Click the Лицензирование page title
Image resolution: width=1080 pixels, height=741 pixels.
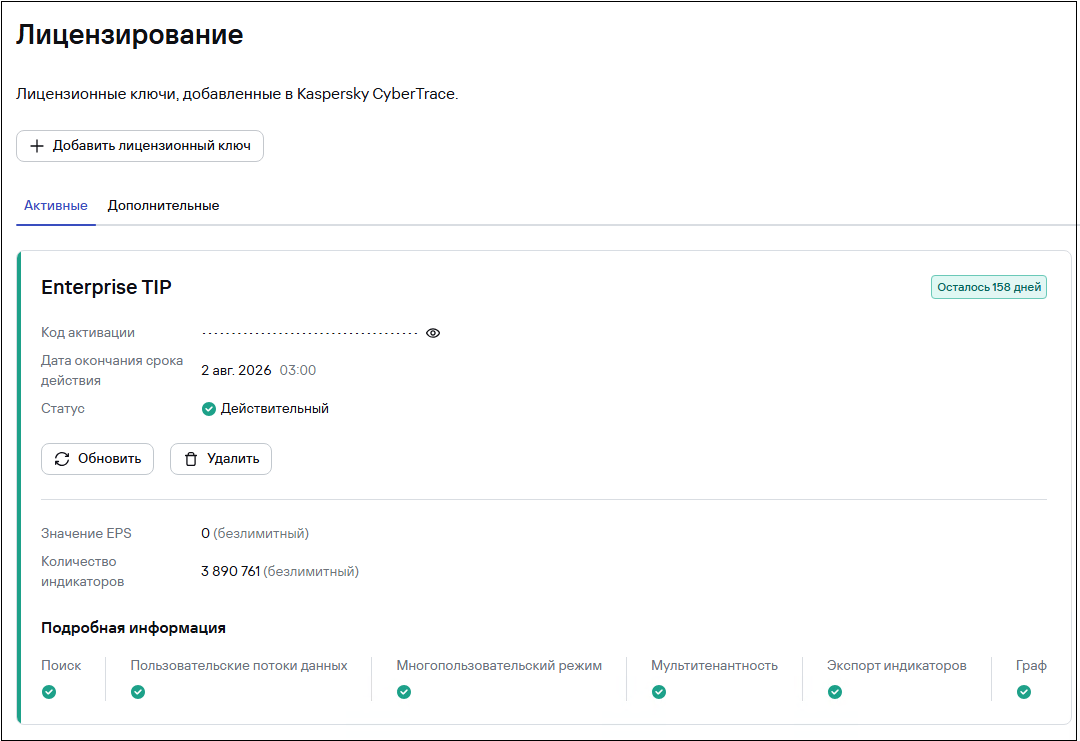(x=129, y=35)
